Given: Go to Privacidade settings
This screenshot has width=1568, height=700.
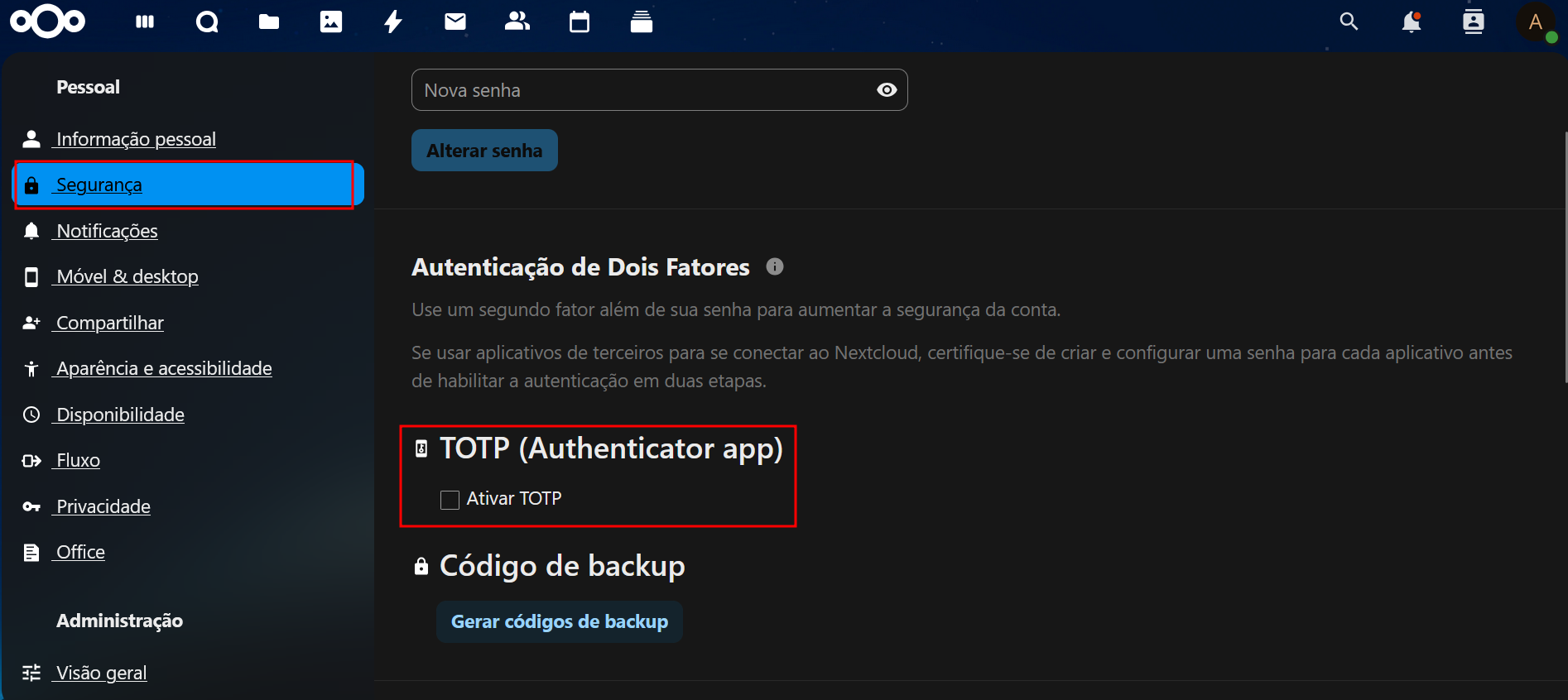Looking at the screenshot, I should pyautogui.click(x=189, y=506).
